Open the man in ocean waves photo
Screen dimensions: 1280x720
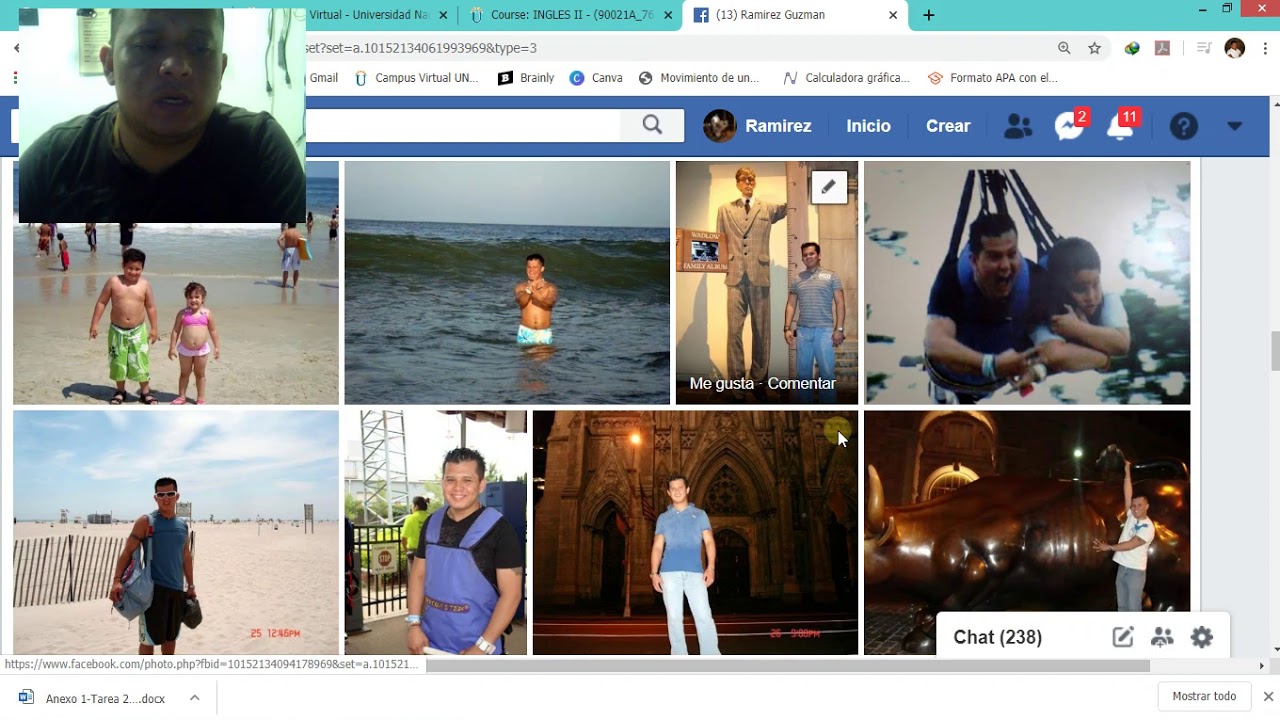tap(507, 283)
